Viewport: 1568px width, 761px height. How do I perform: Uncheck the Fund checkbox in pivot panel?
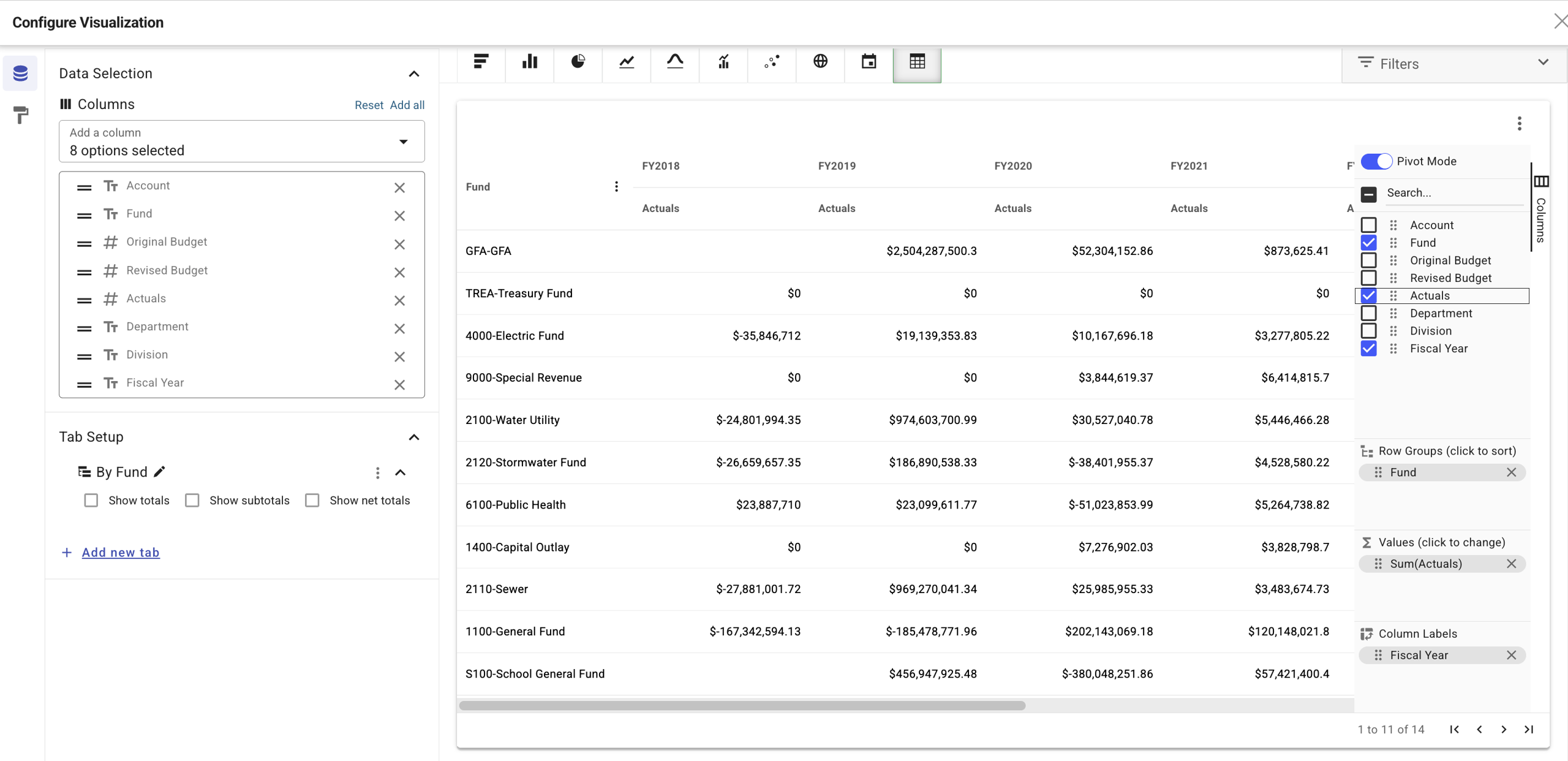pos(1368,243)
